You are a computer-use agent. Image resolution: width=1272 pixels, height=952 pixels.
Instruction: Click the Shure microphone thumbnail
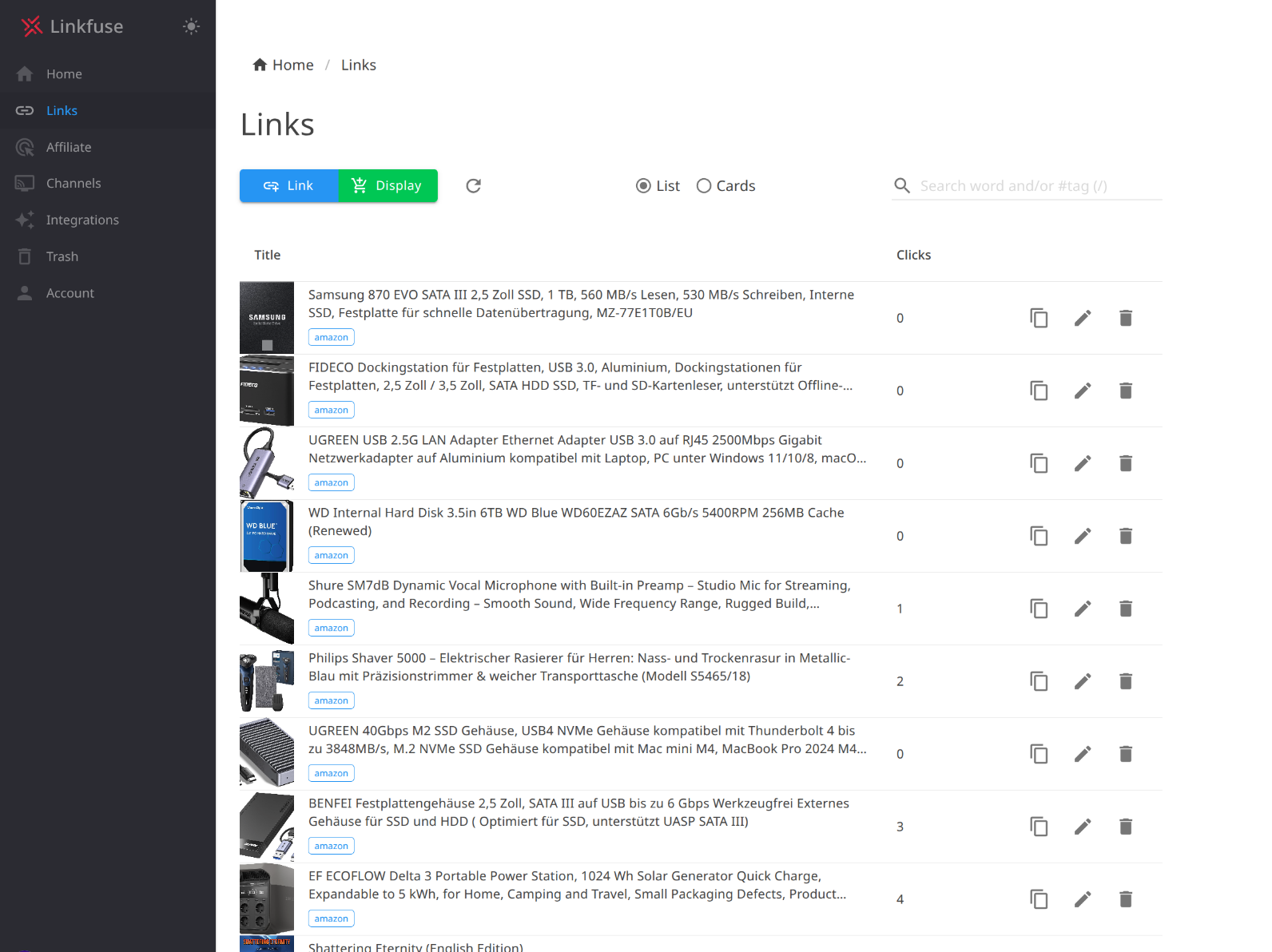(x=267, y=609)
